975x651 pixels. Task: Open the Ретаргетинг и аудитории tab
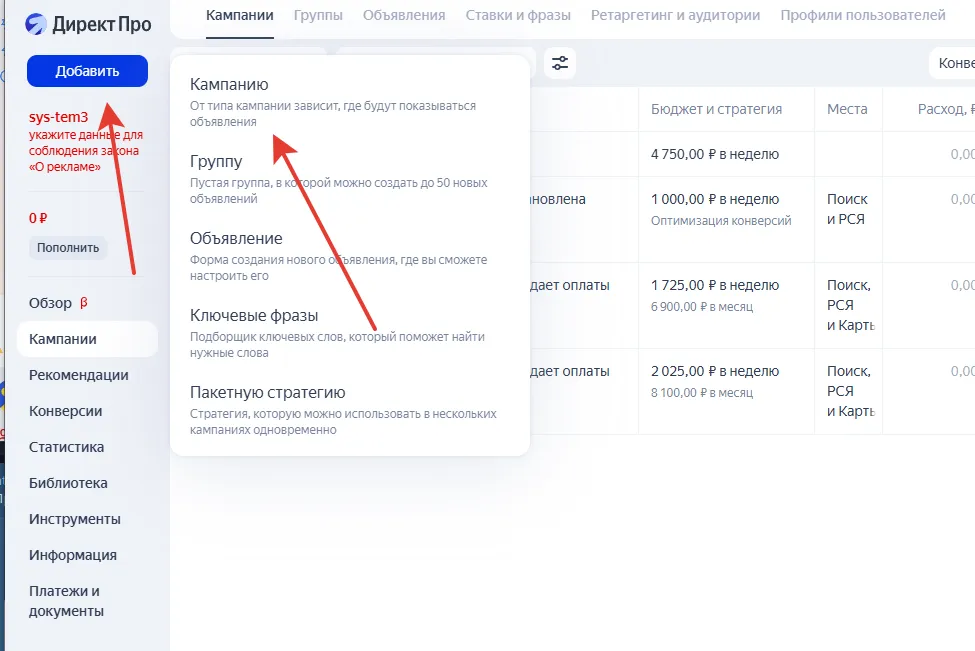click(675, 15)
